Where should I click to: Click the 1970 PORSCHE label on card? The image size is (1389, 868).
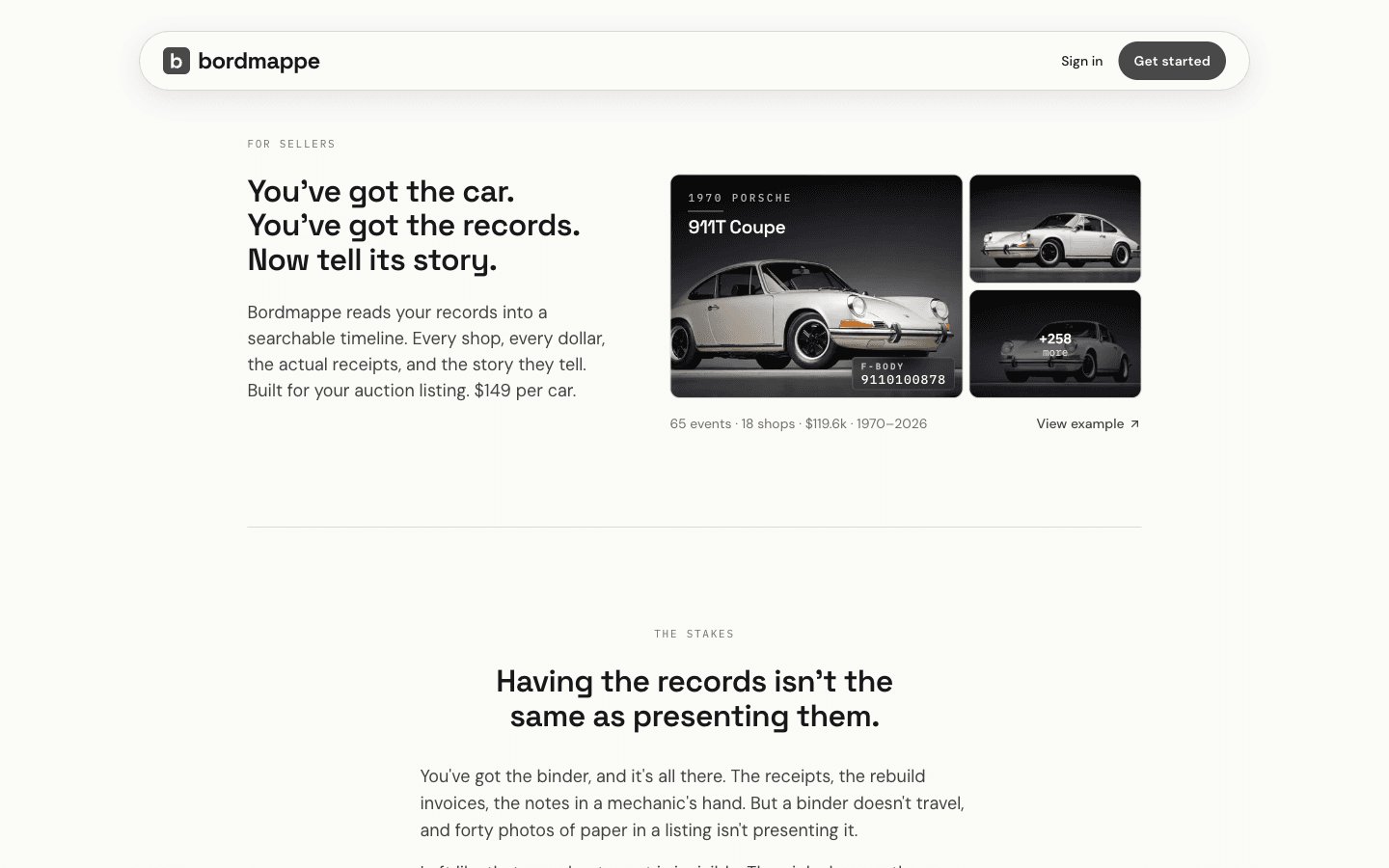[740, 198]
